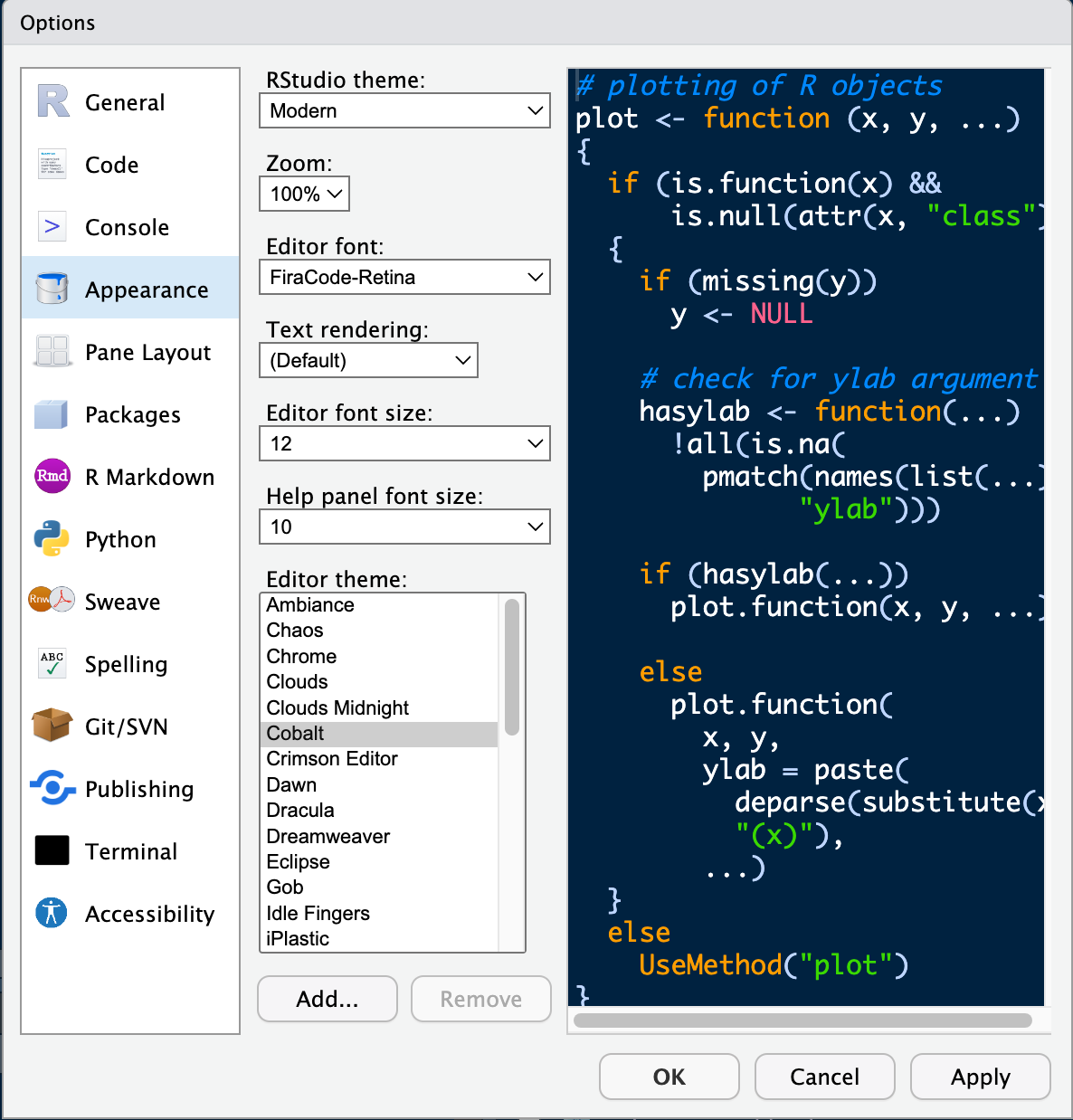Image resolution: width=1073 pixels, height=1120 pixels.
Task: Select the Cobalt editor theme
Action: [x=379, y=733]
